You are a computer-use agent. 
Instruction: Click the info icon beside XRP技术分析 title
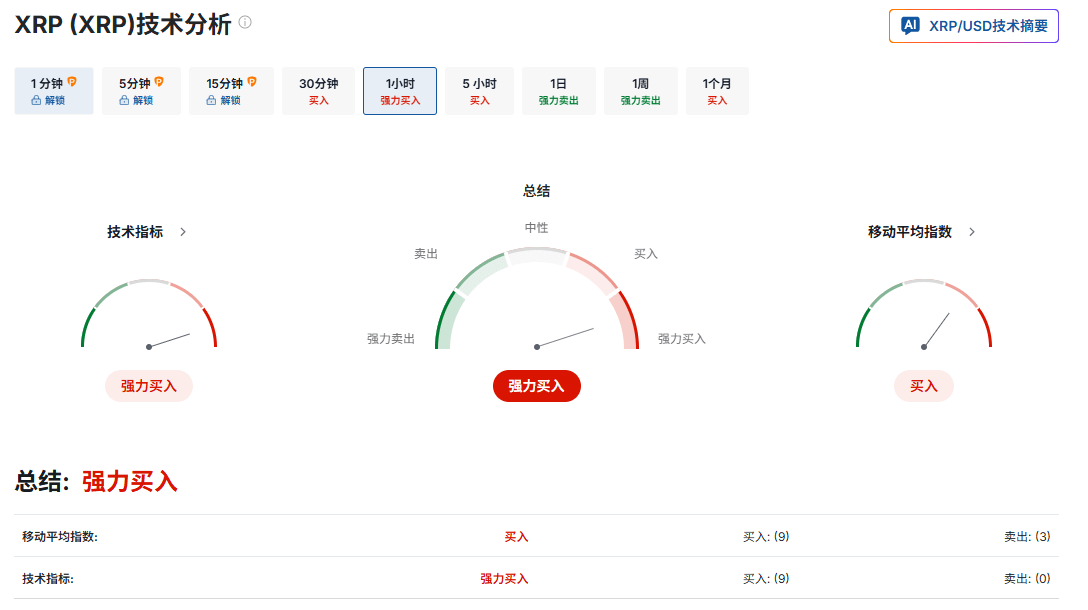(x=245, y=22)
